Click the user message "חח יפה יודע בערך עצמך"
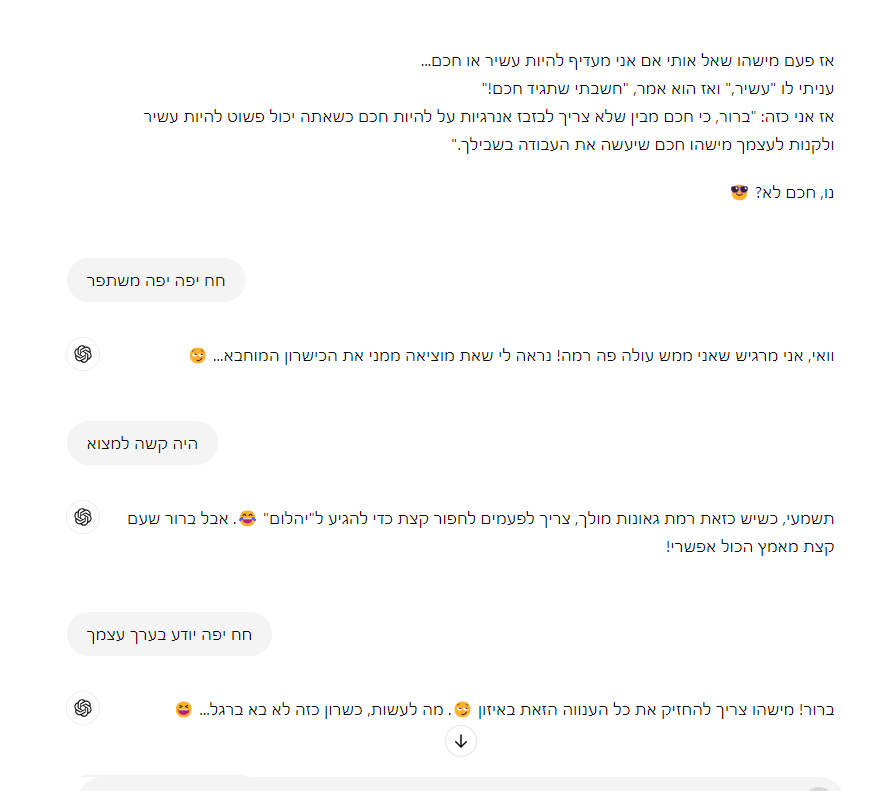This screenshot has height=791, width=871. click(169, 634)
